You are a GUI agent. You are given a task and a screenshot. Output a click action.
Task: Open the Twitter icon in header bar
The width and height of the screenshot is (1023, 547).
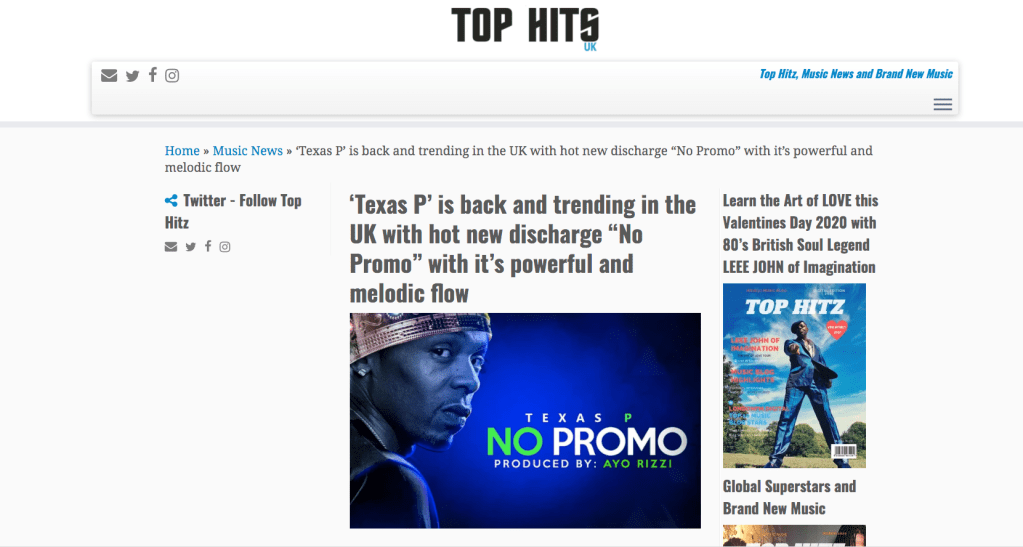pos(132,76)
